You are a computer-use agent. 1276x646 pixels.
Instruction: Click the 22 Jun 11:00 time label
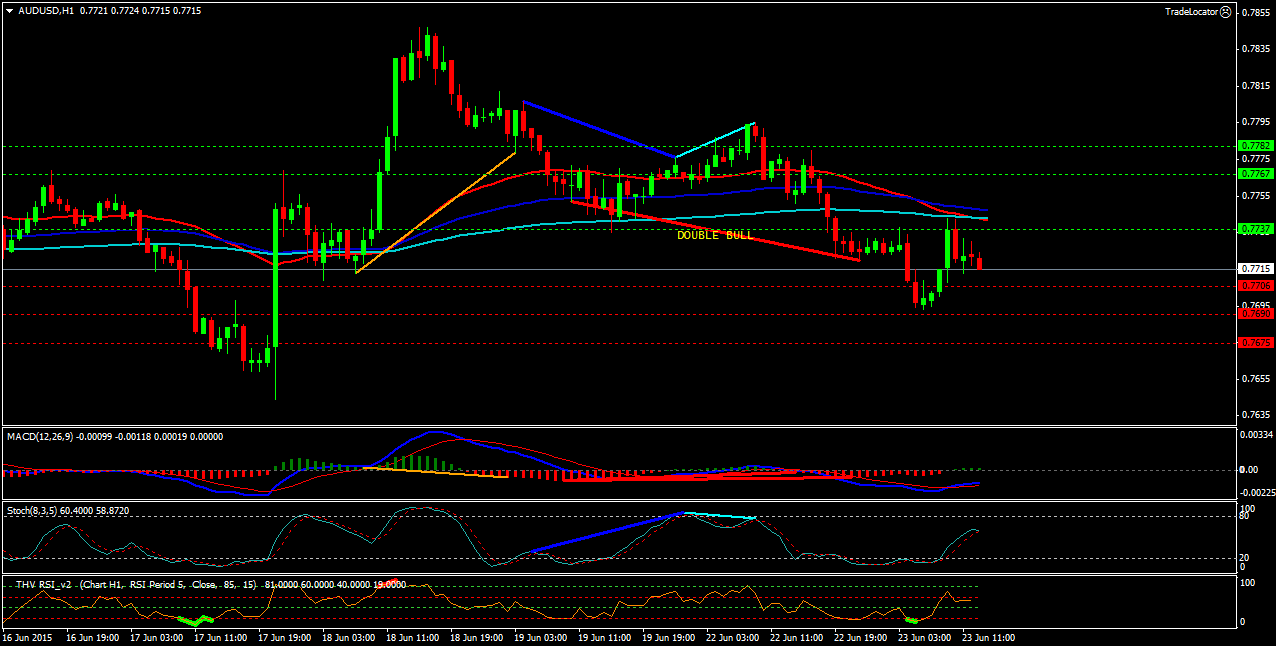[x=796, y=637]
